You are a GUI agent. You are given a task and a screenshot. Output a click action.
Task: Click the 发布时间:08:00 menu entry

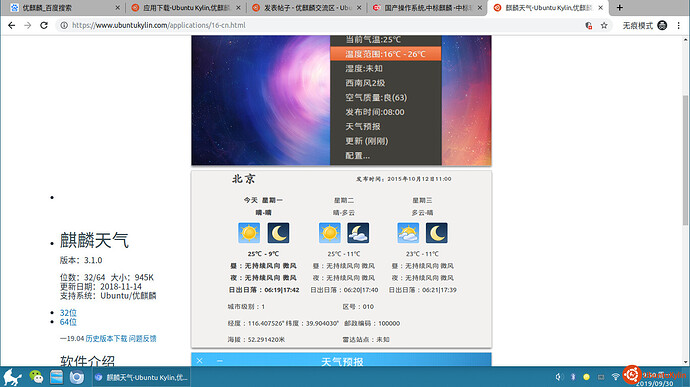pyautogui.click(x=385, y=112)
